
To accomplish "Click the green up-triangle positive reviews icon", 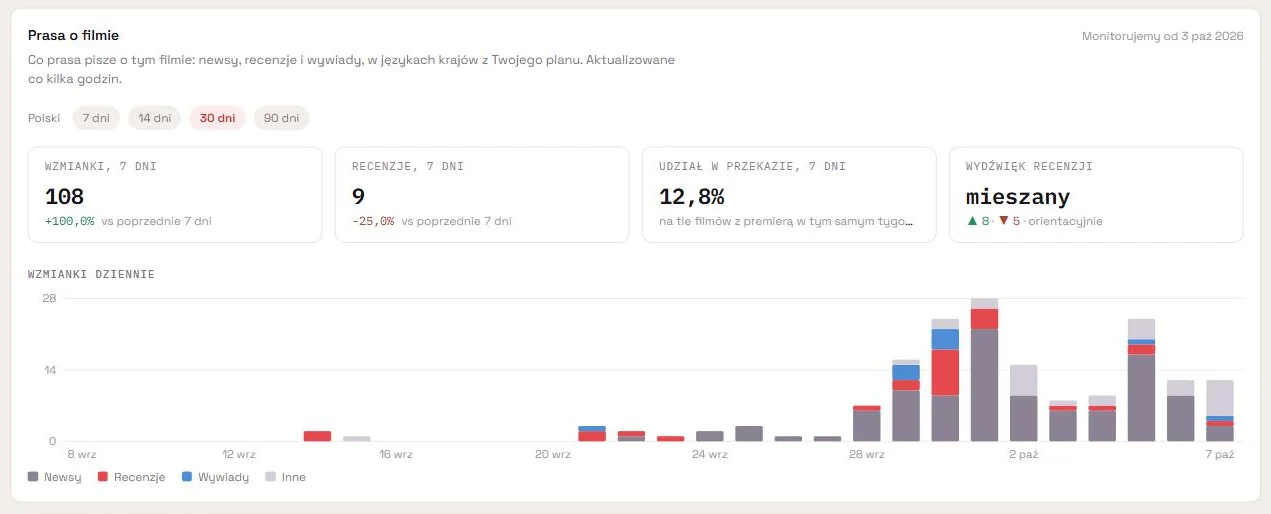I will click(x=972, y=221).
